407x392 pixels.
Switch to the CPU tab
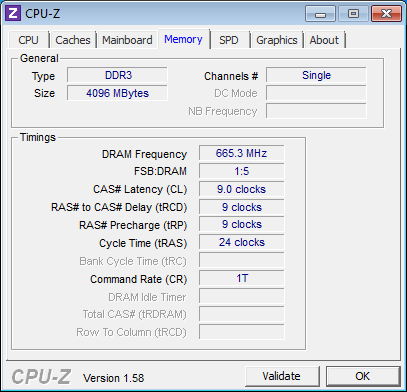tap(28, 40)
